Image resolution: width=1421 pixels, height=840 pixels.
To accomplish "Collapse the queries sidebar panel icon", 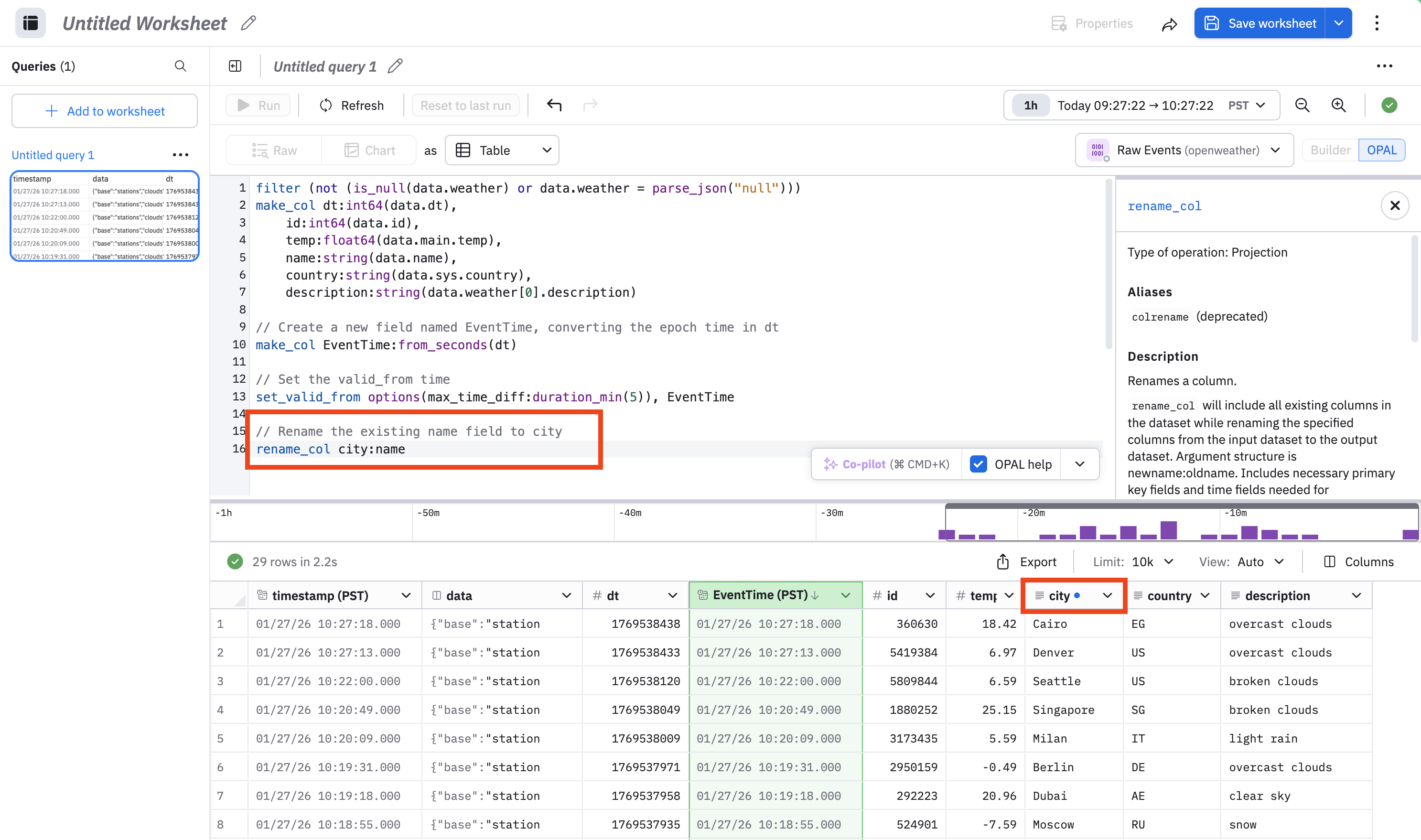I will [235, 66].
